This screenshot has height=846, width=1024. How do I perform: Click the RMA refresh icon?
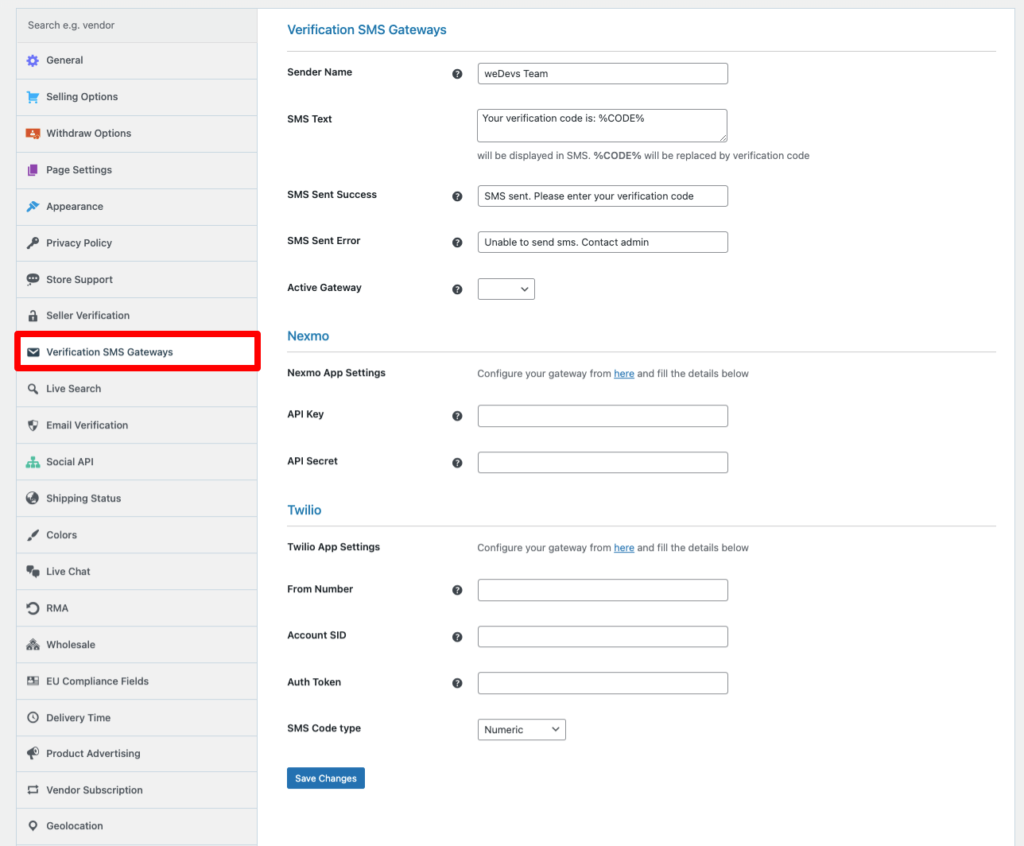(33, 608)
